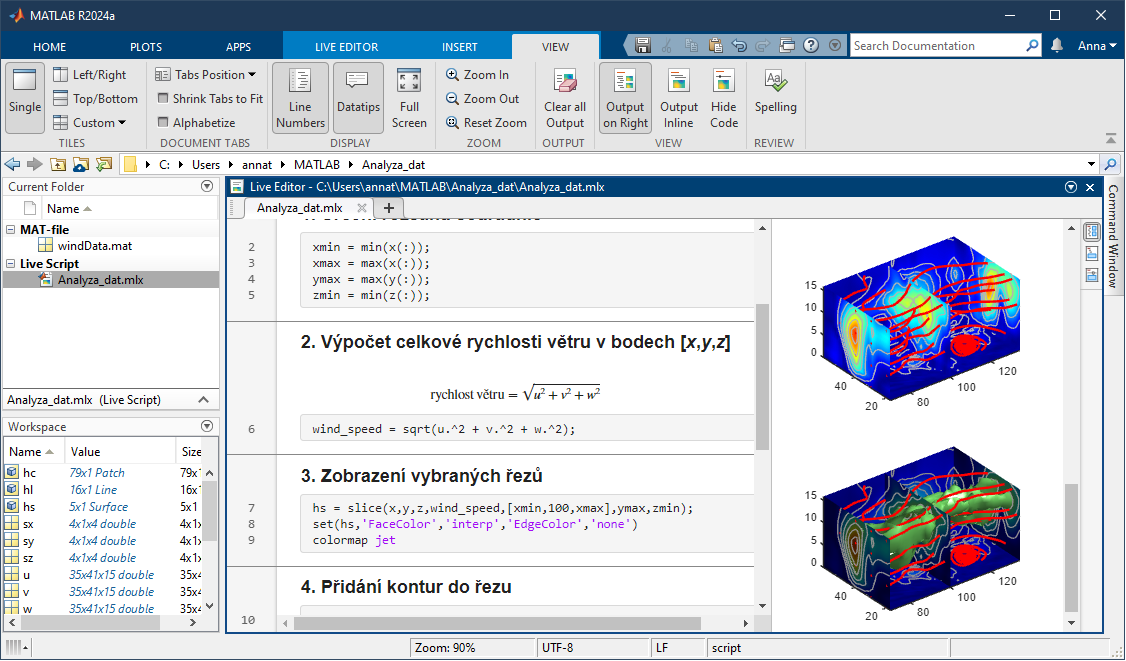Click the Undo arrow icon
This screenshot has height=661, width=1126.
(x=739, y=45)
